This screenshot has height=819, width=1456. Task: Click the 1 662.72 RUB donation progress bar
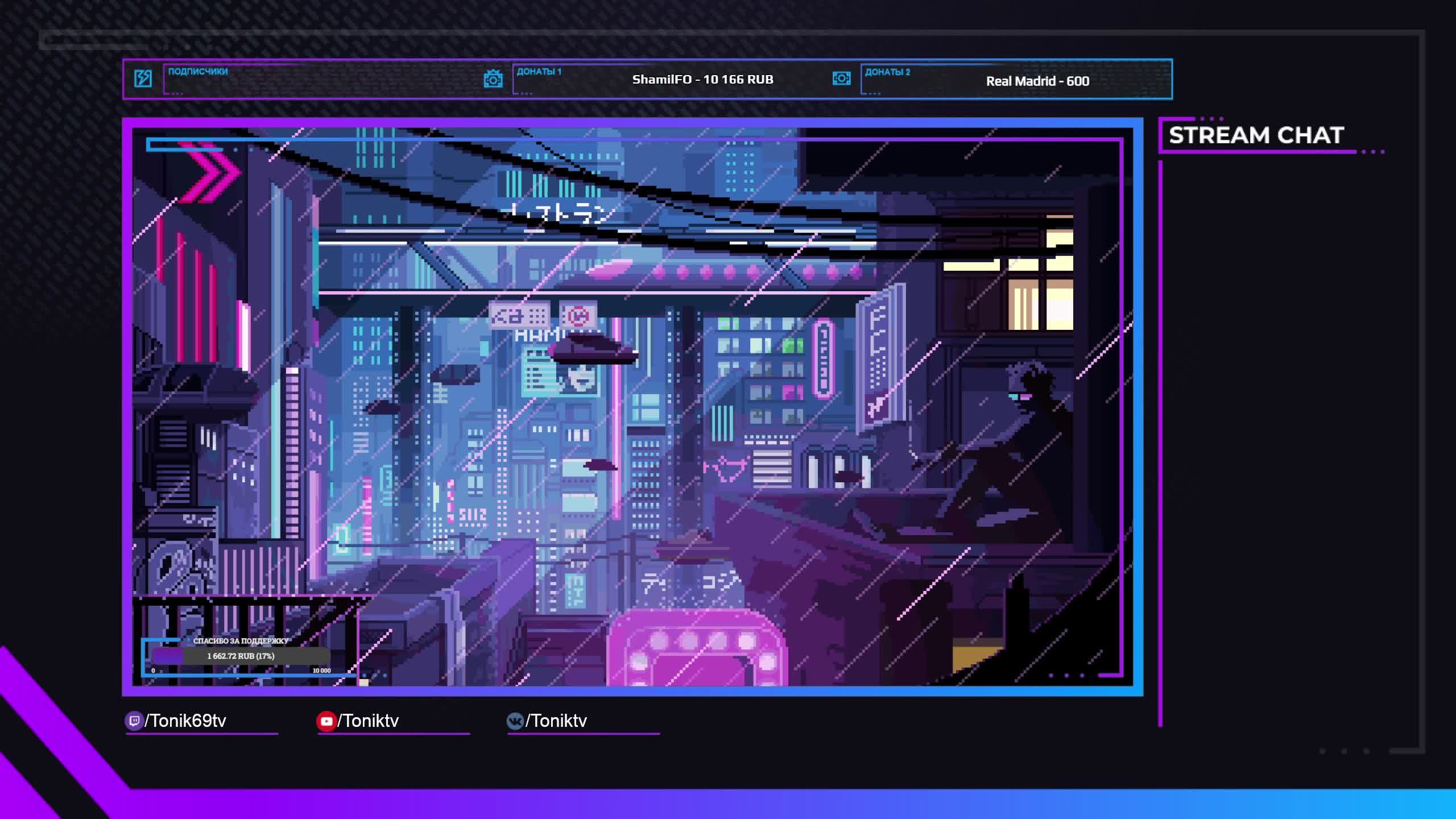(x=241, y=656)
